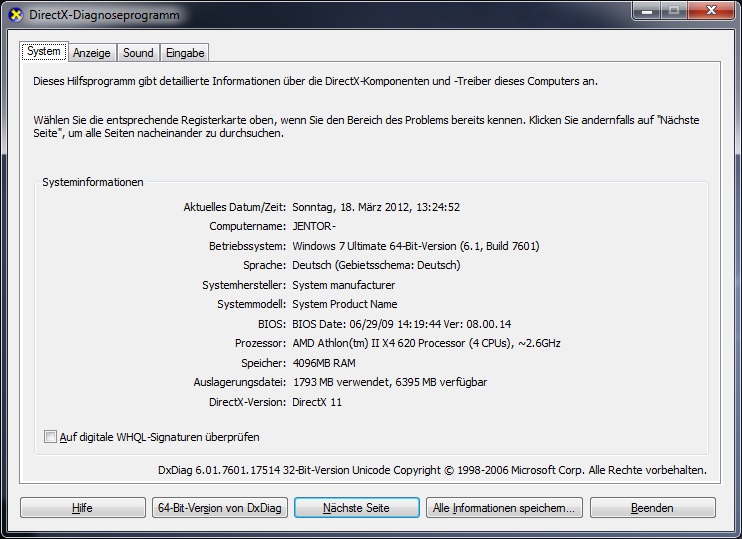Click the Systeminformationen group heading
Image resolution: width=742 pixels, height=539 pixels.
click(x=93, y=182)
